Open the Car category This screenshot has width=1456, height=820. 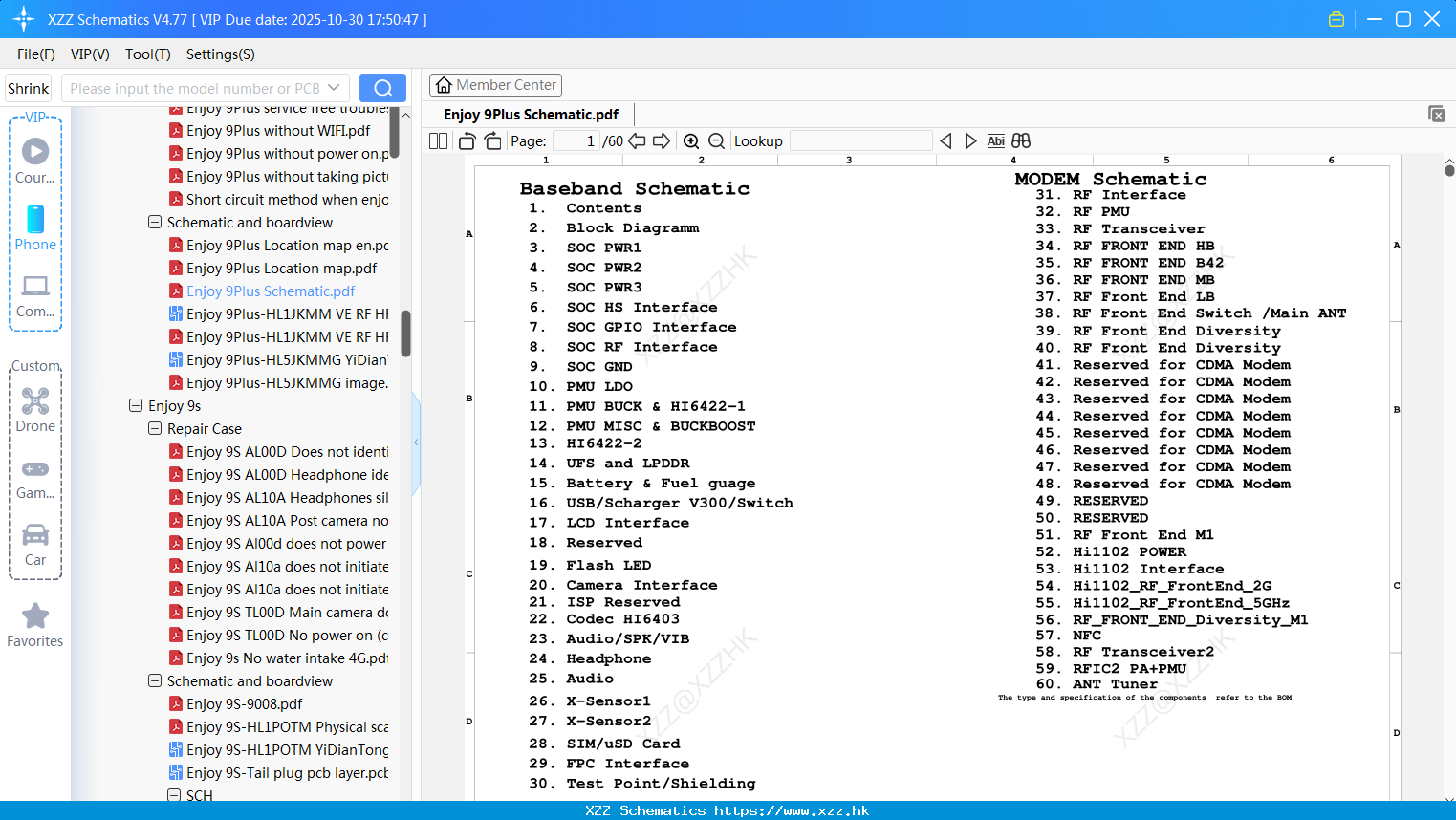[35, 544]
